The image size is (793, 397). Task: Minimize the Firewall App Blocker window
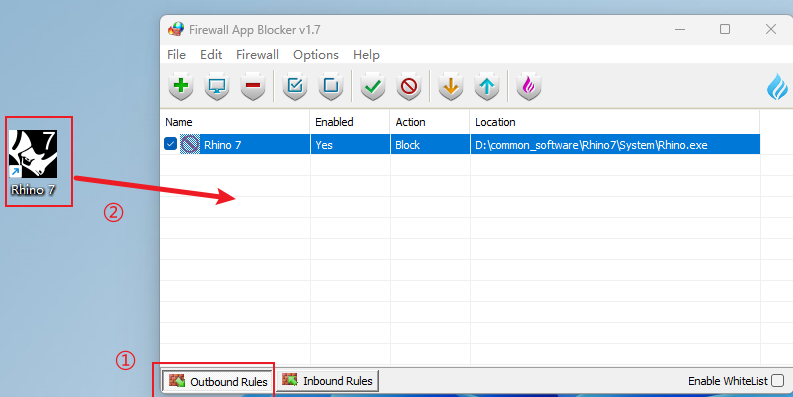[680, 29]
